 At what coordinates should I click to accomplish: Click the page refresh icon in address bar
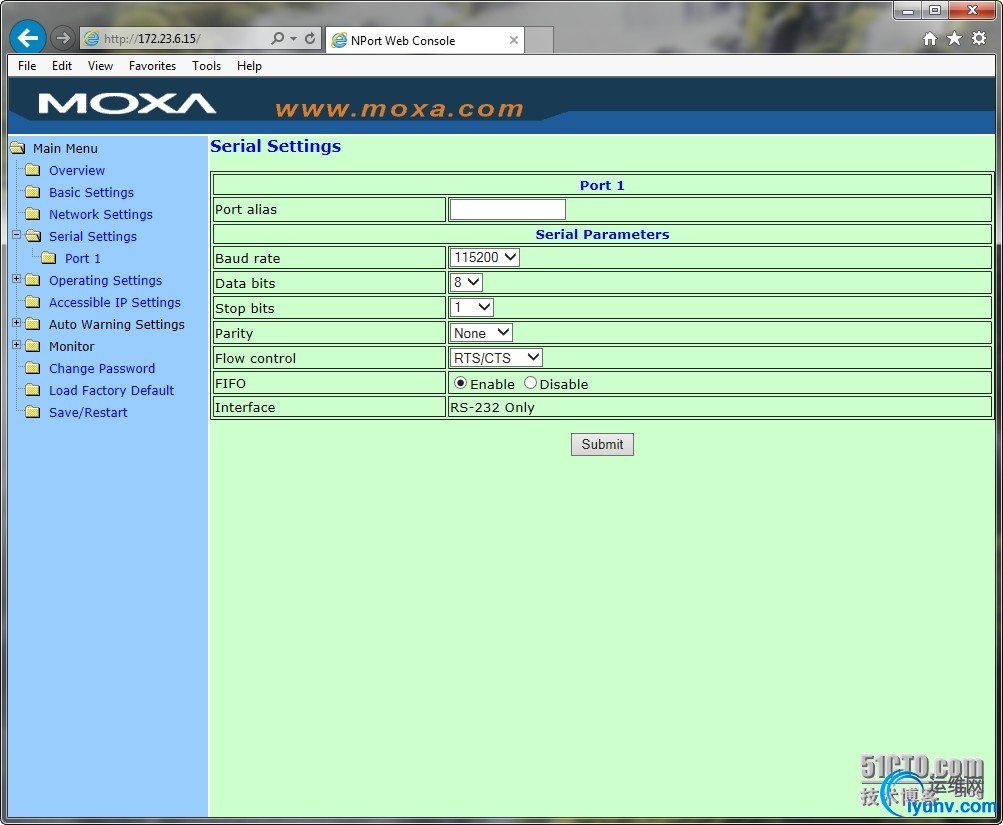(309, 37)
